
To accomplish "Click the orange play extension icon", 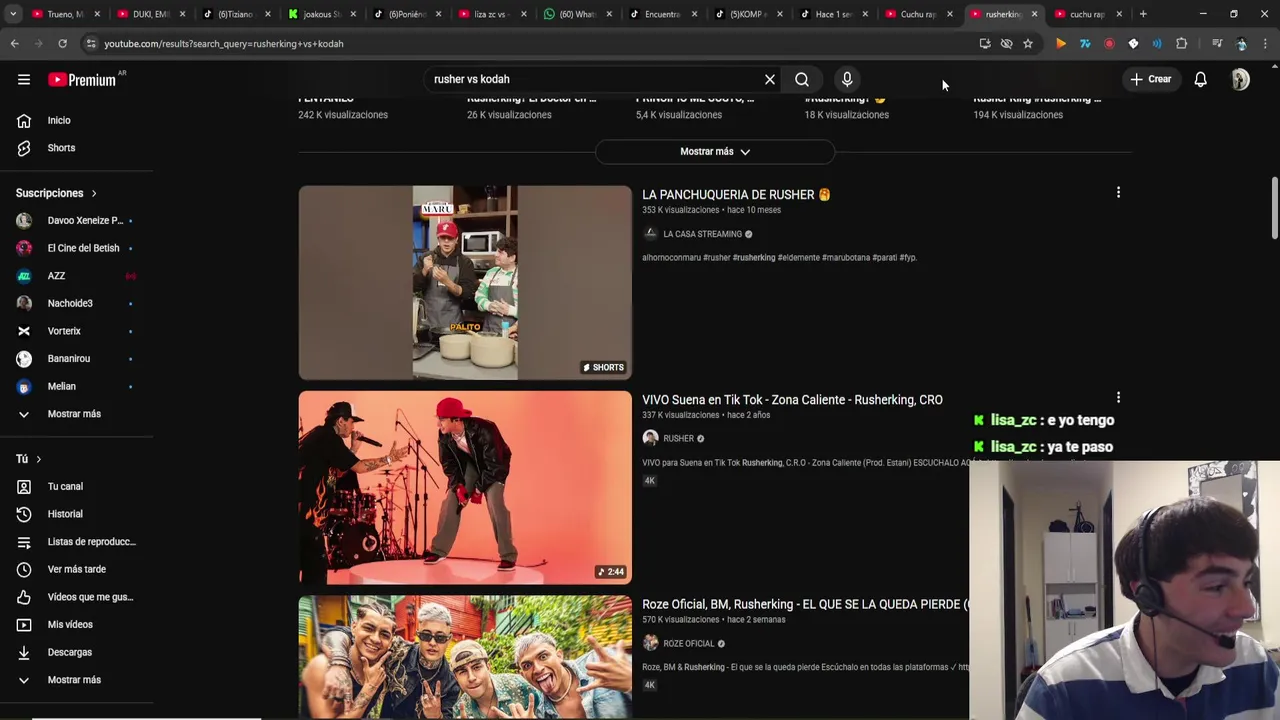I will [1061, 44].
